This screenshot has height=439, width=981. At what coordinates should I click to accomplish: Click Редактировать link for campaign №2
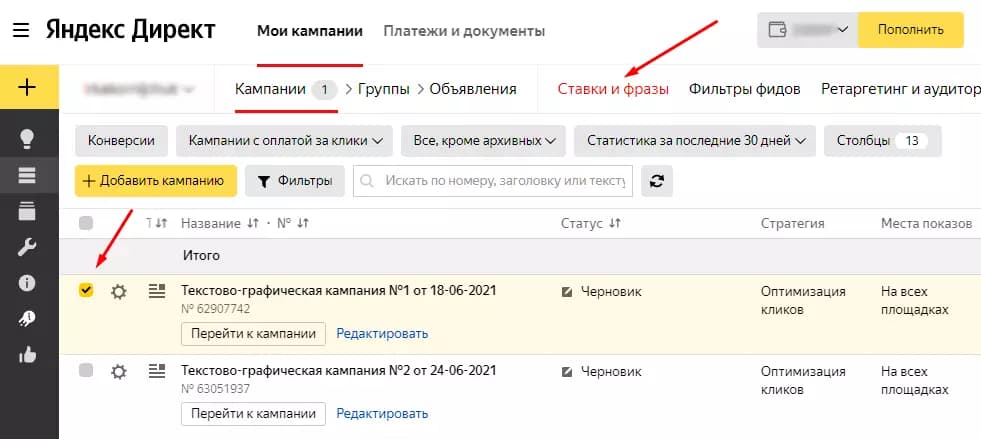(382, 414)
